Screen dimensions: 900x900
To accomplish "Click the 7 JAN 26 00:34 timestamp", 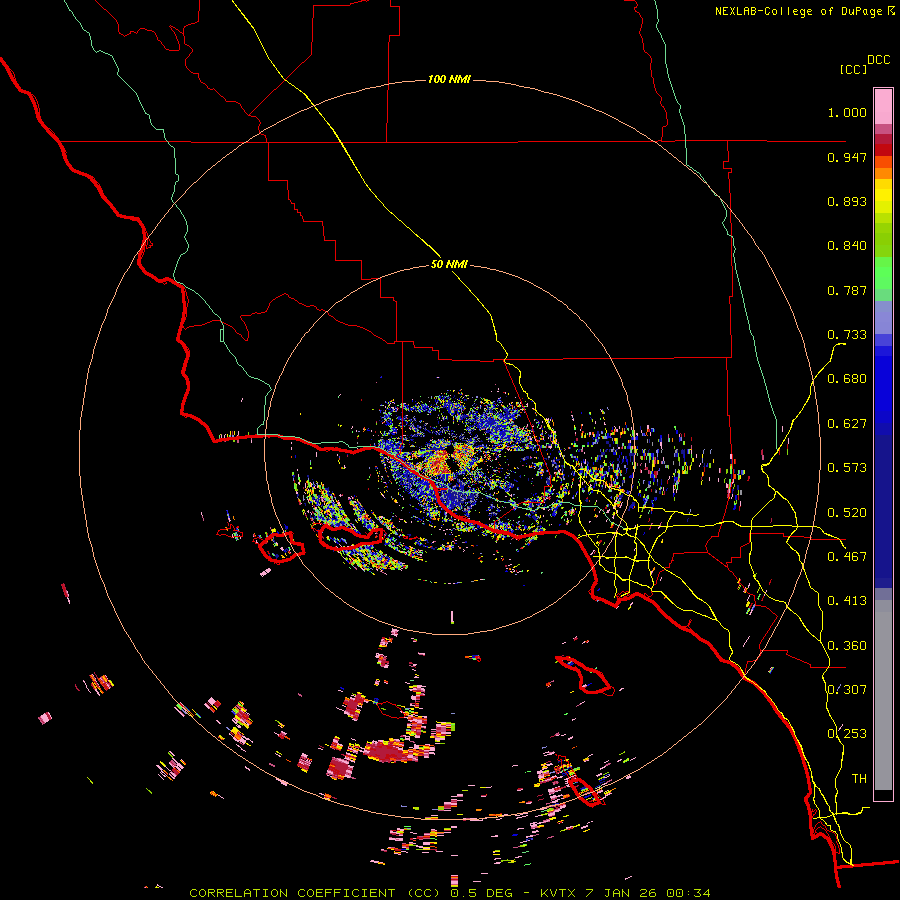I will pos(648,893).
